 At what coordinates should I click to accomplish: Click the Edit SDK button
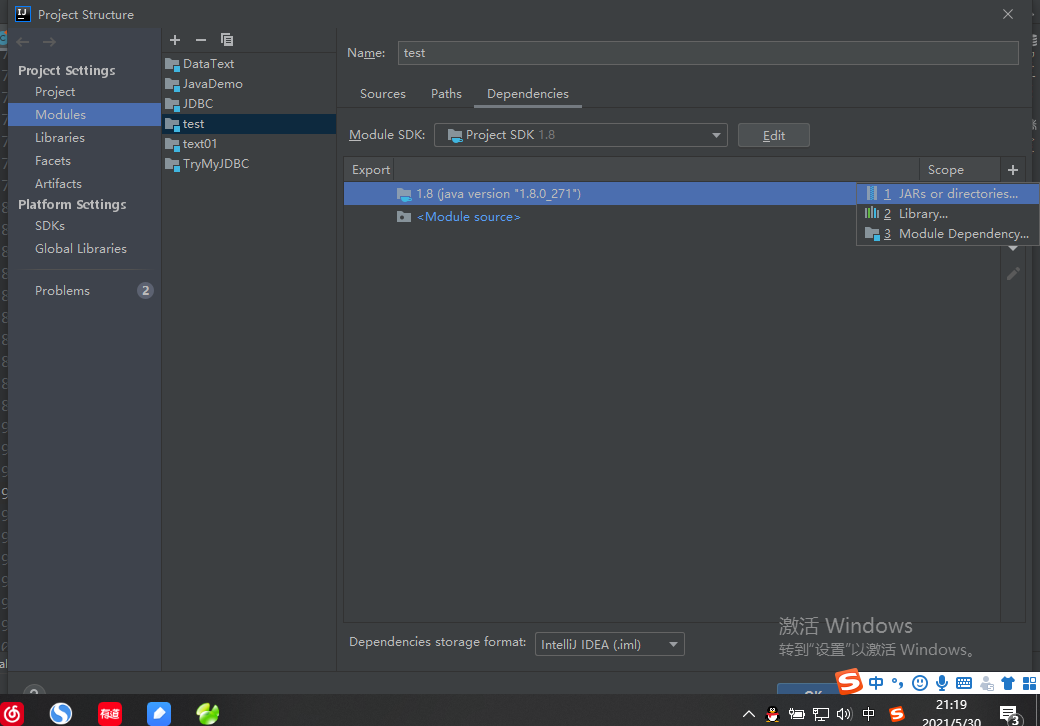click(773, 135)
